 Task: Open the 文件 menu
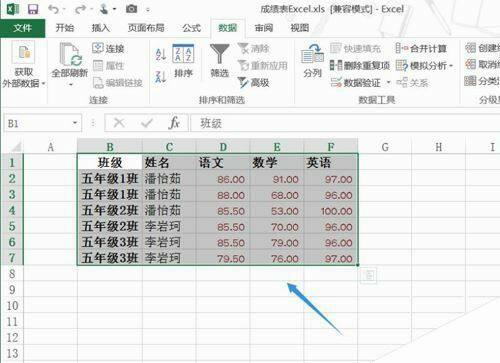click(22, 28)
